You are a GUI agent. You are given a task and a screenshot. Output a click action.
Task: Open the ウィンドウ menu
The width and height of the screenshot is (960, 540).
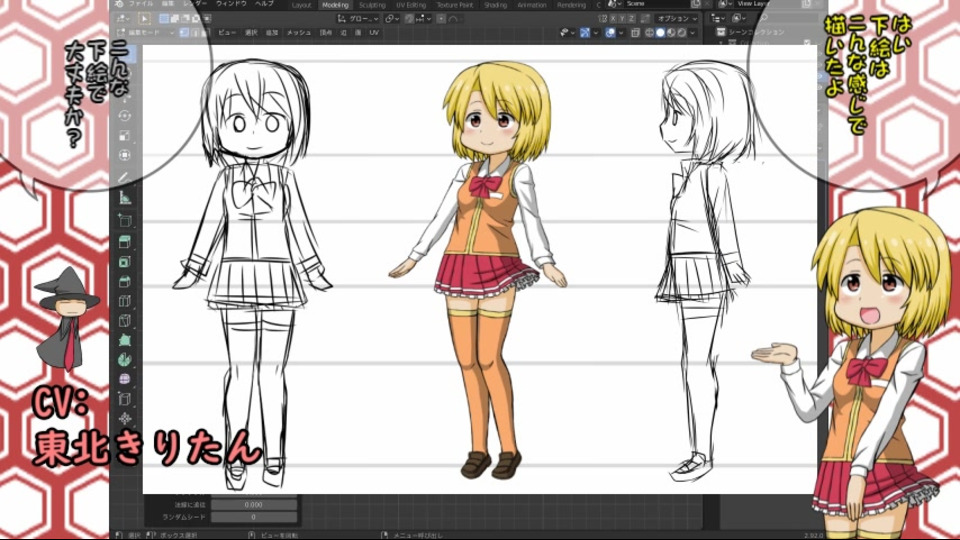tap(231, 4)
